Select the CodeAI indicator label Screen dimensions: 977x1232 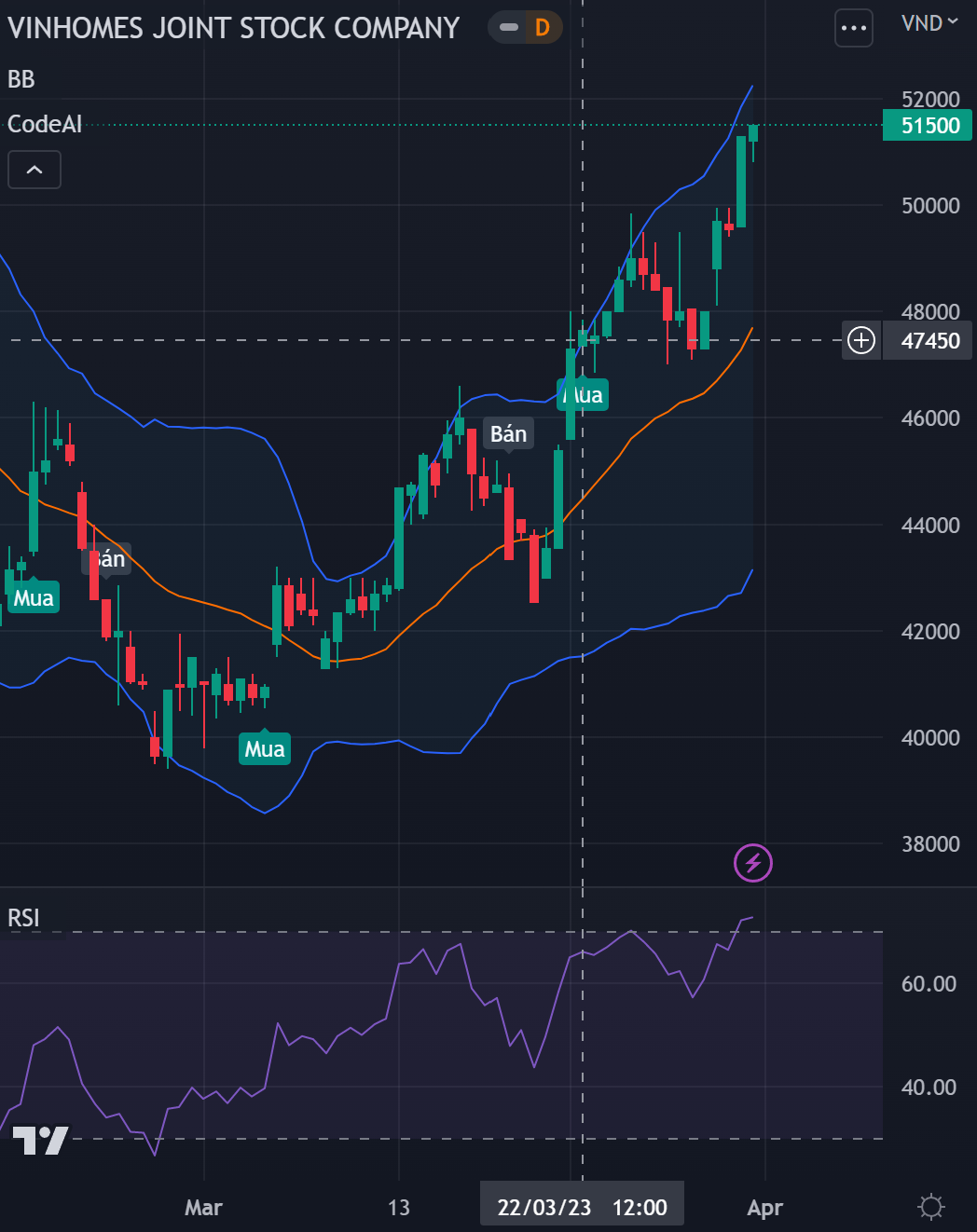[x=45, y=124]
